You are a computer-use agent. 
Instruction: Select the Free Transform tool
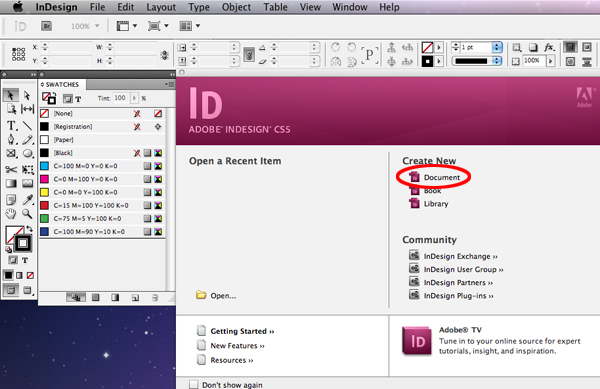[x=27, y=169]
